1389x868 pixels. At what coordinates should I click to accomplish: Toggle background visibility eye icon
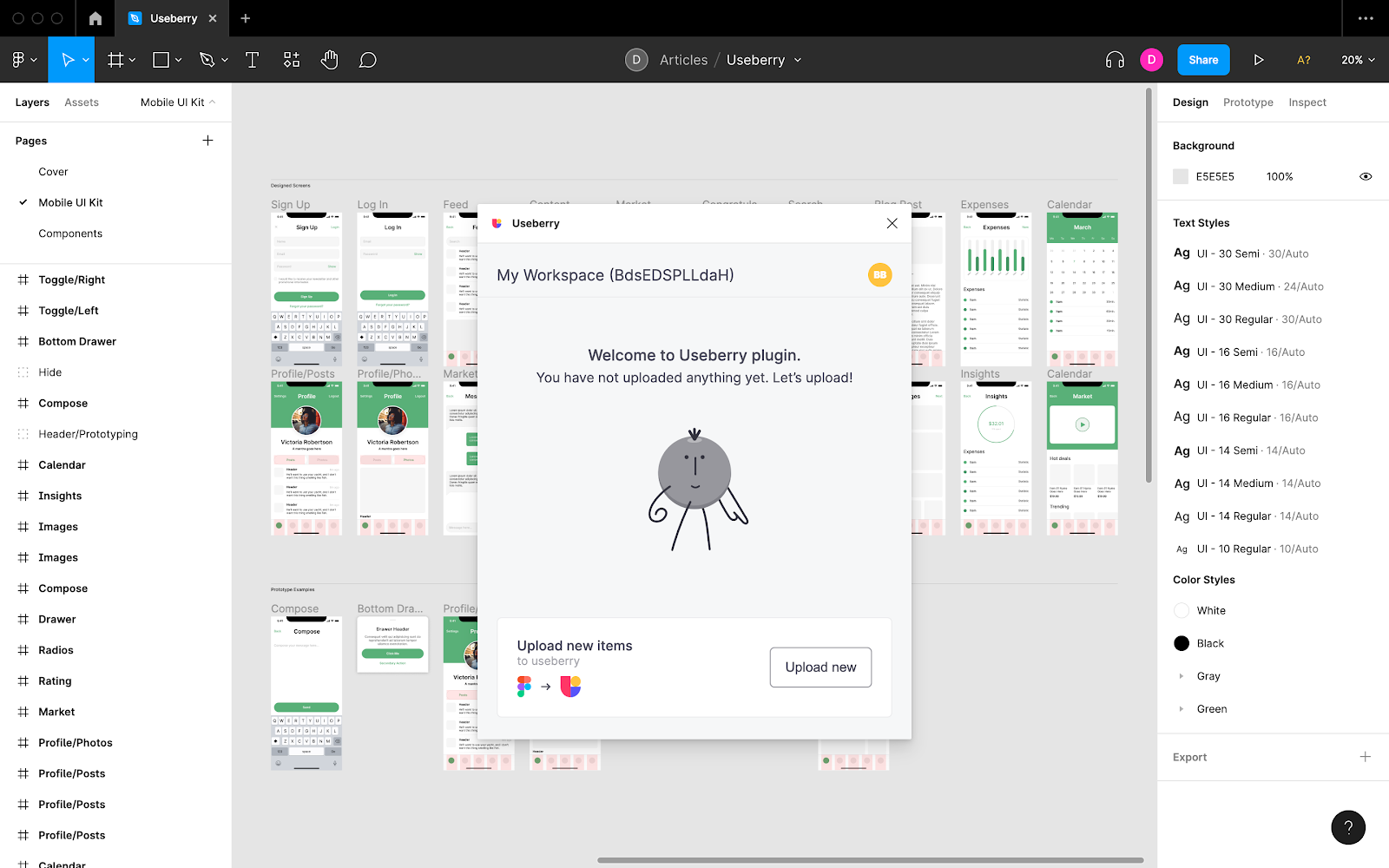1366,176
